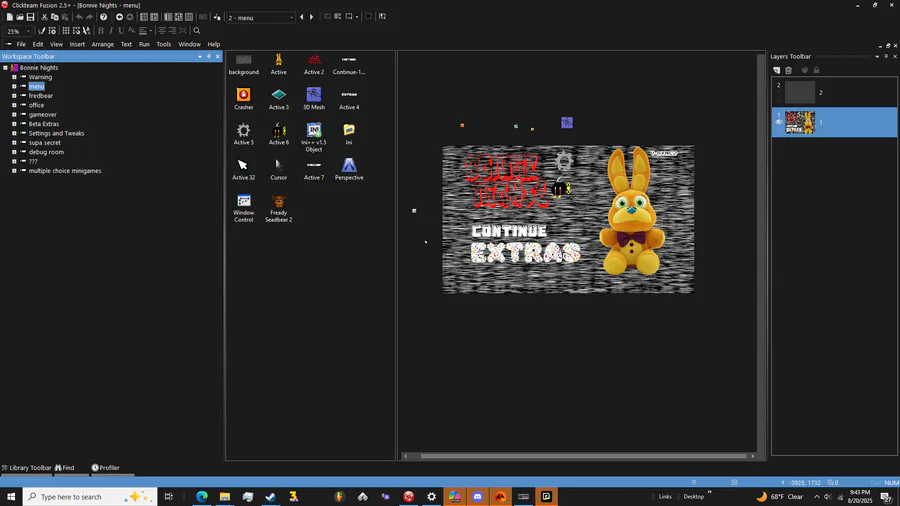Collapse the Bonnie Nights root node

5,68
